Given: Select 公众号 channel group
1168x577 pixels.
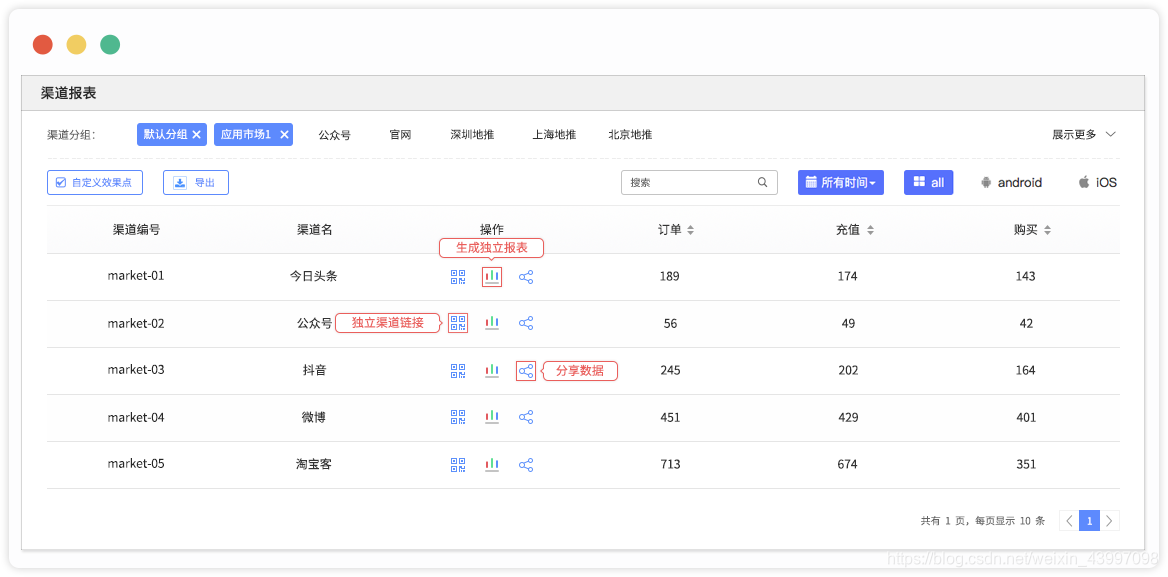Looking at the screenshot, I should point(334,135).
